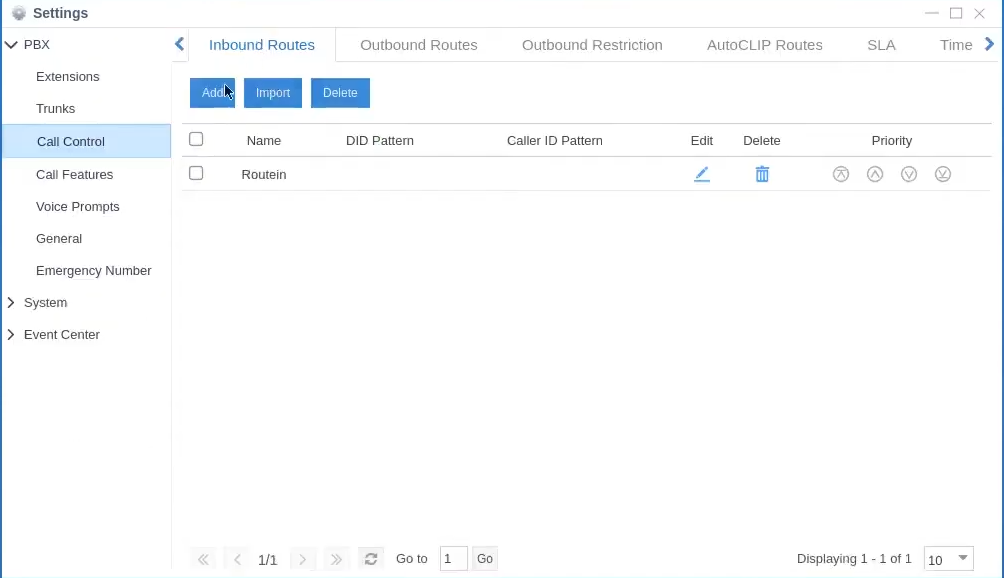This screenshot has width=1004, height=578.
Task: Switch to Outbound Routes tab
Action: tap(419, 45)
